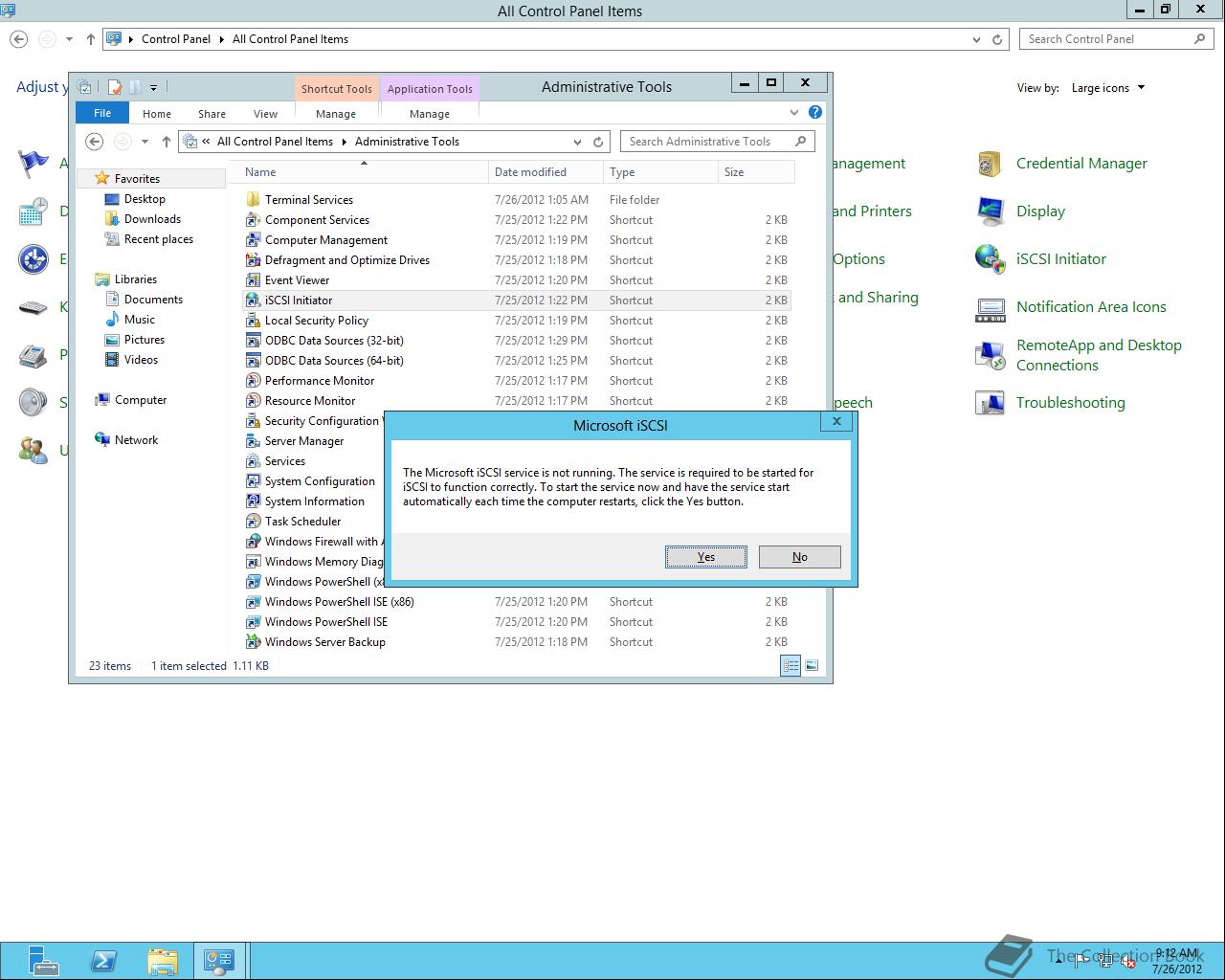
Task: Click the Component Services shortcut icon
Action: 253,220
